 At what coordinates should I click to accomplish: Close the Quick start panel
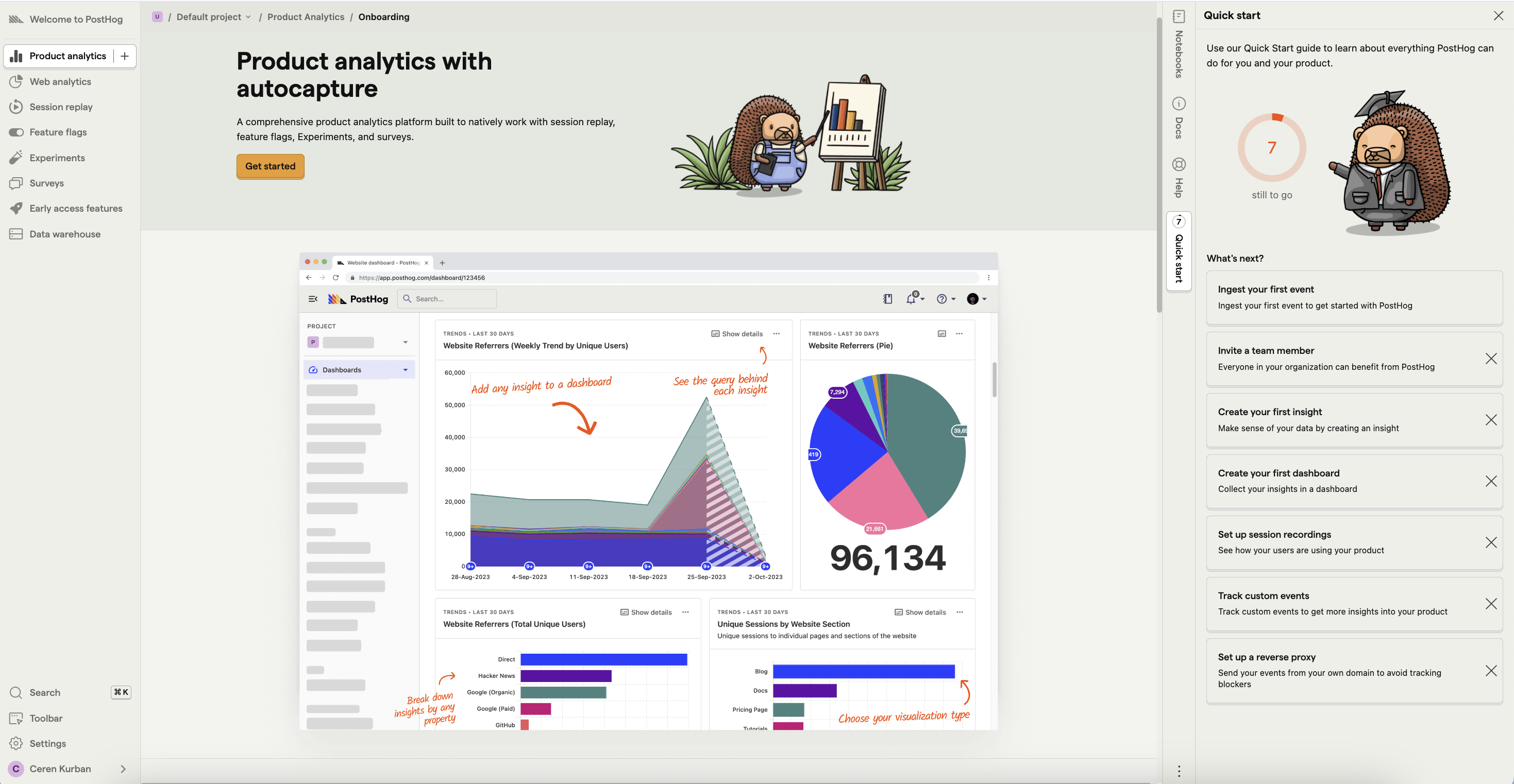point(1498,16)
